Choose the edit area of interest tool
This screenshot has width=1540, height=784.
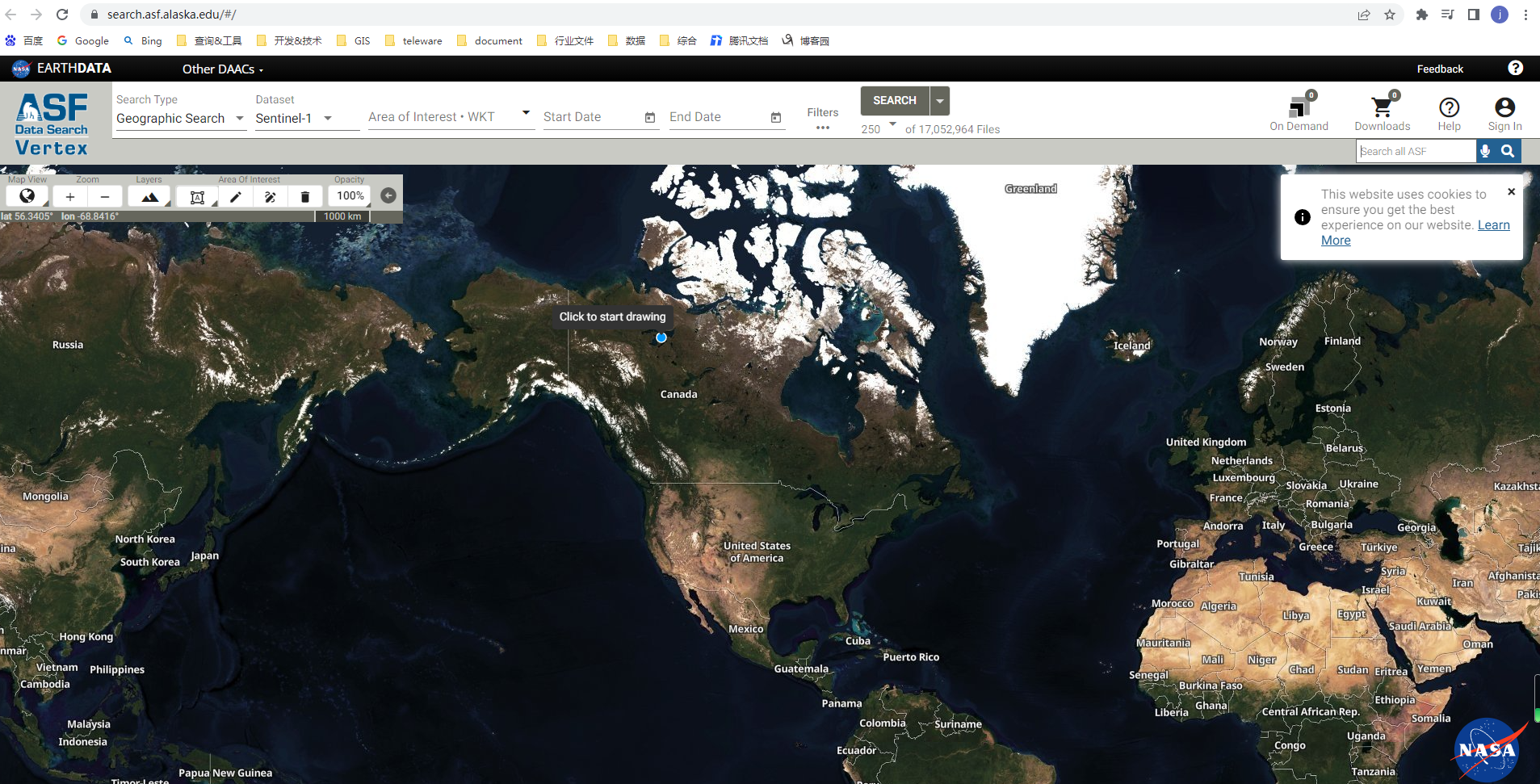click(x=271, y=196)
